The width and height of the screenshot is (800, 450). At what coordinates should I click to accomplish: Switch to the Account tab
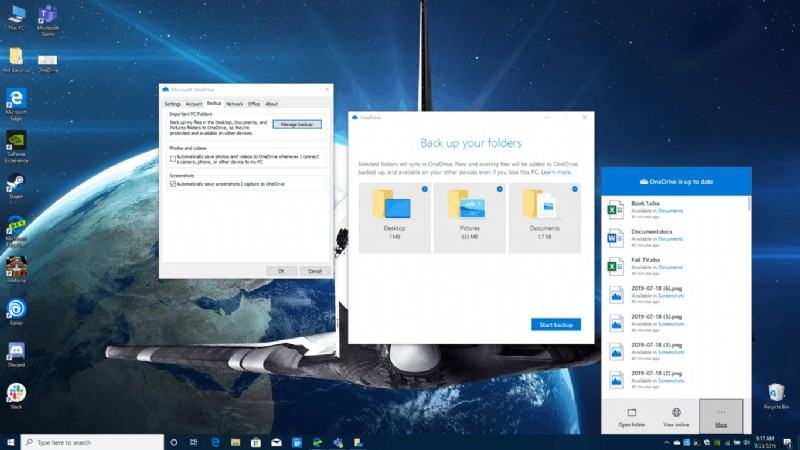pos(194,104)
